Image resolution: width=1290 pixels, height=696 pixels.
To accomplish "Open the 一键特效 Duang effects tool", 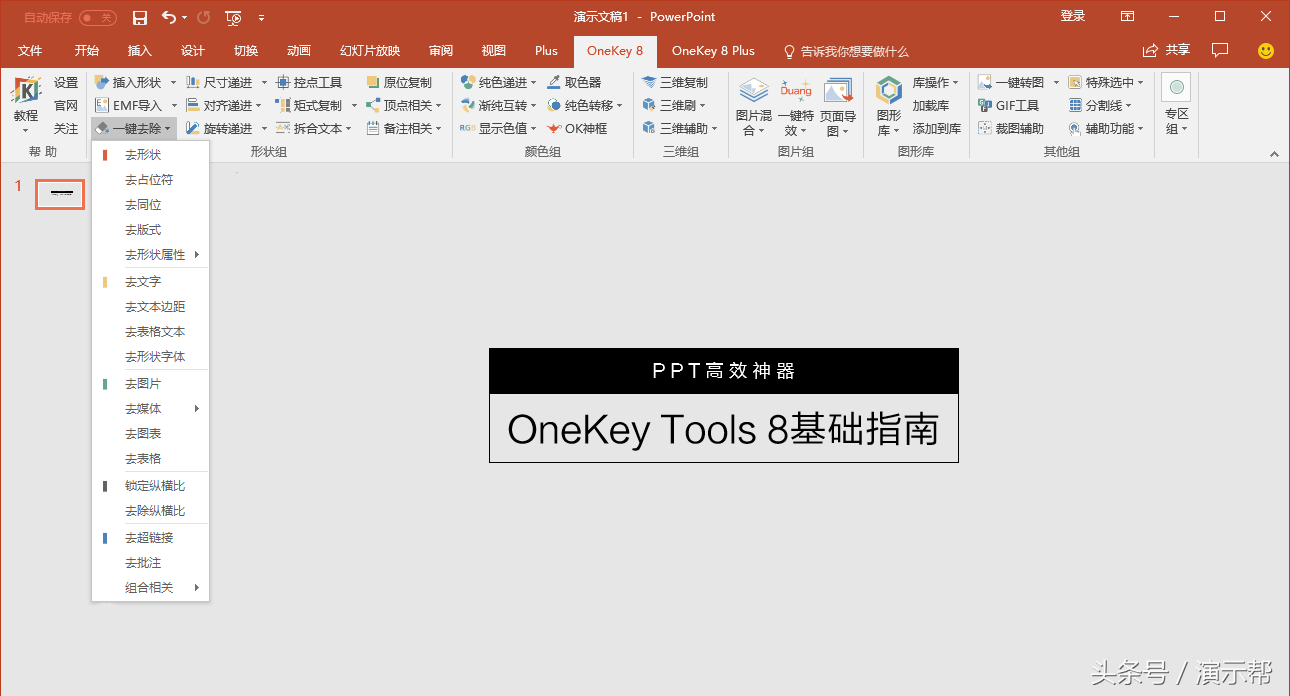I will 796,106.
